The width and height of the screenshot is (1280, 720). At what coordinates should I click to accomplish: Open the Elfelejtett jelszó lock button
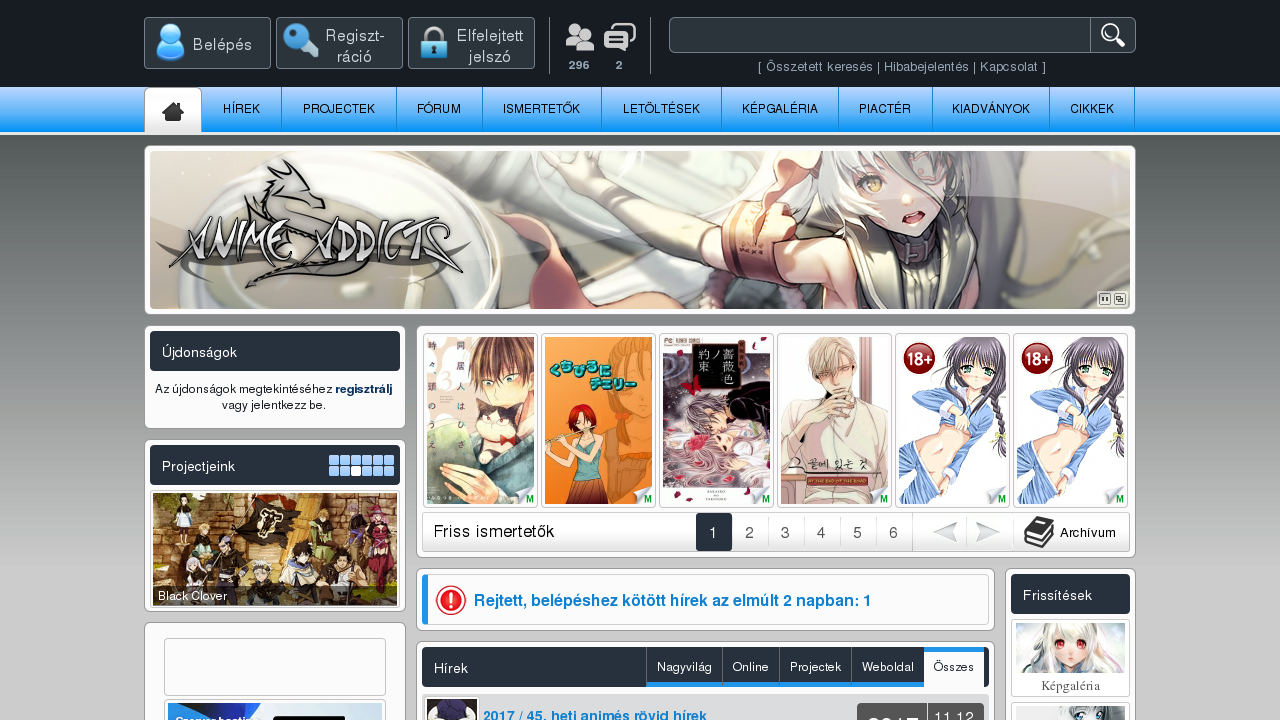coord(471,43)
